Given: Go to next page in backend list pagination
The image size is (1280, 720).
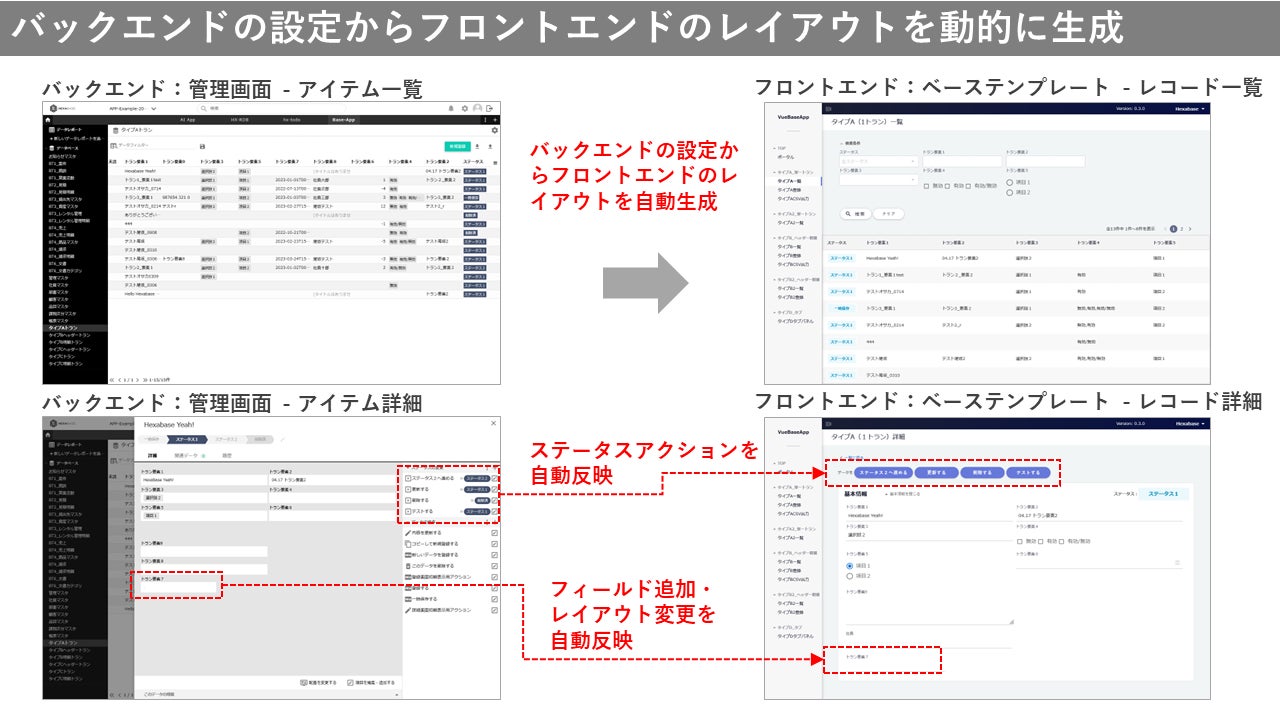Looking at the screenshot, I should click(x=137, y=380).
